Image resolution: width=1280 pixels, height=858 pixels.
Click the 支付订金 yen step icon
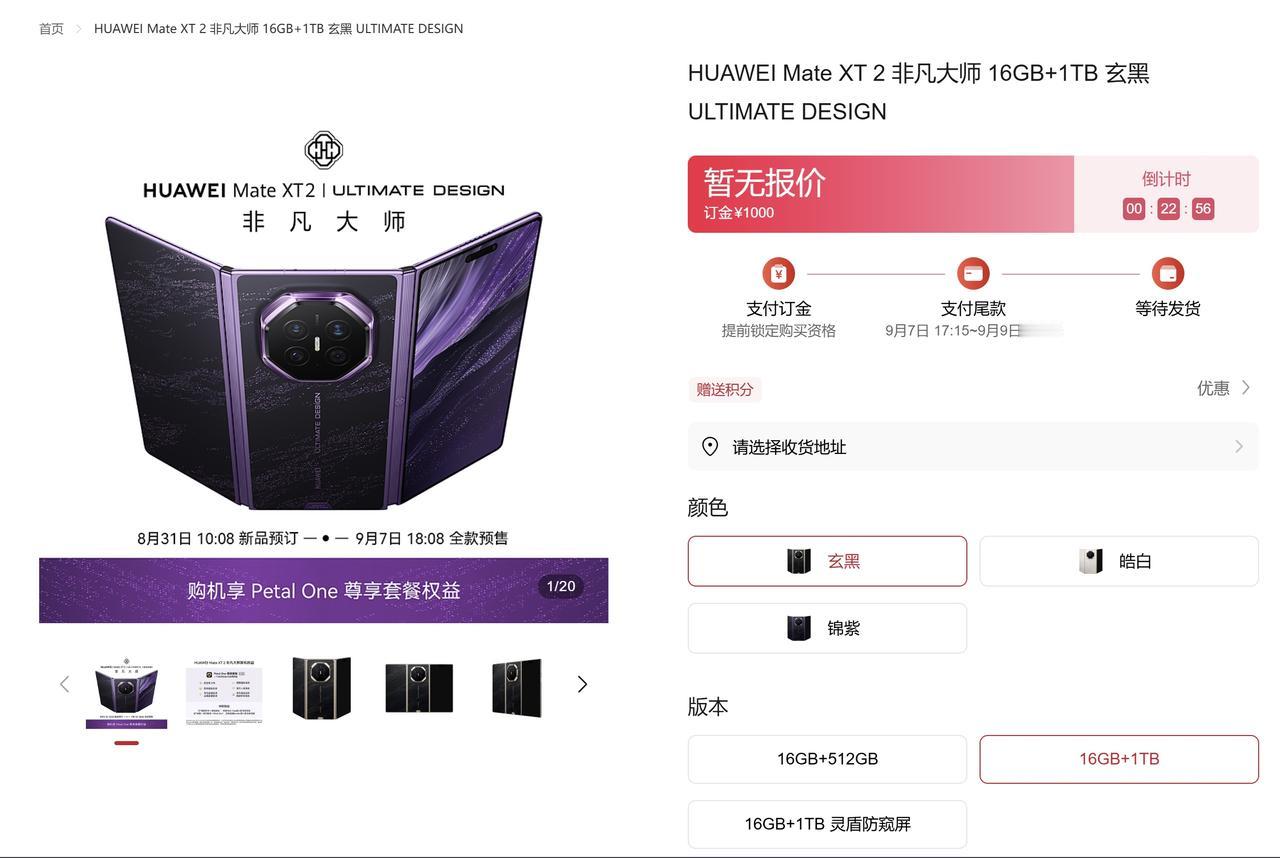tap(778, 273)
